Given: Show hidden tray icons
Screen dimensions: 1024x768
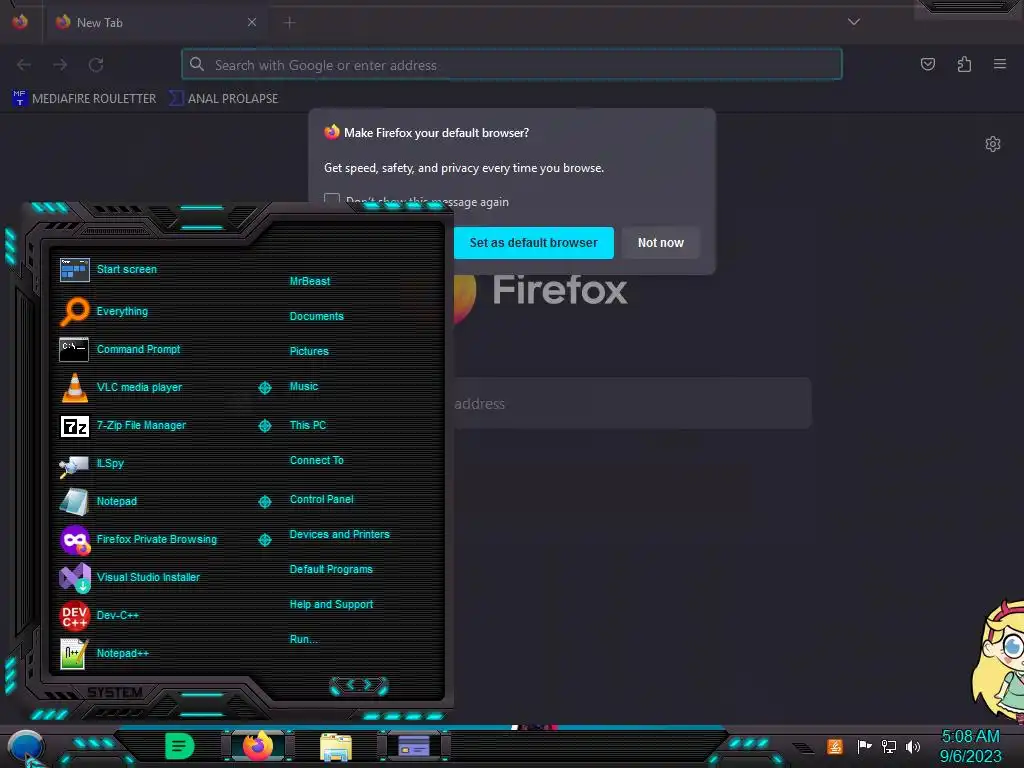Looking at the screenshot, I should coord(803,748).
